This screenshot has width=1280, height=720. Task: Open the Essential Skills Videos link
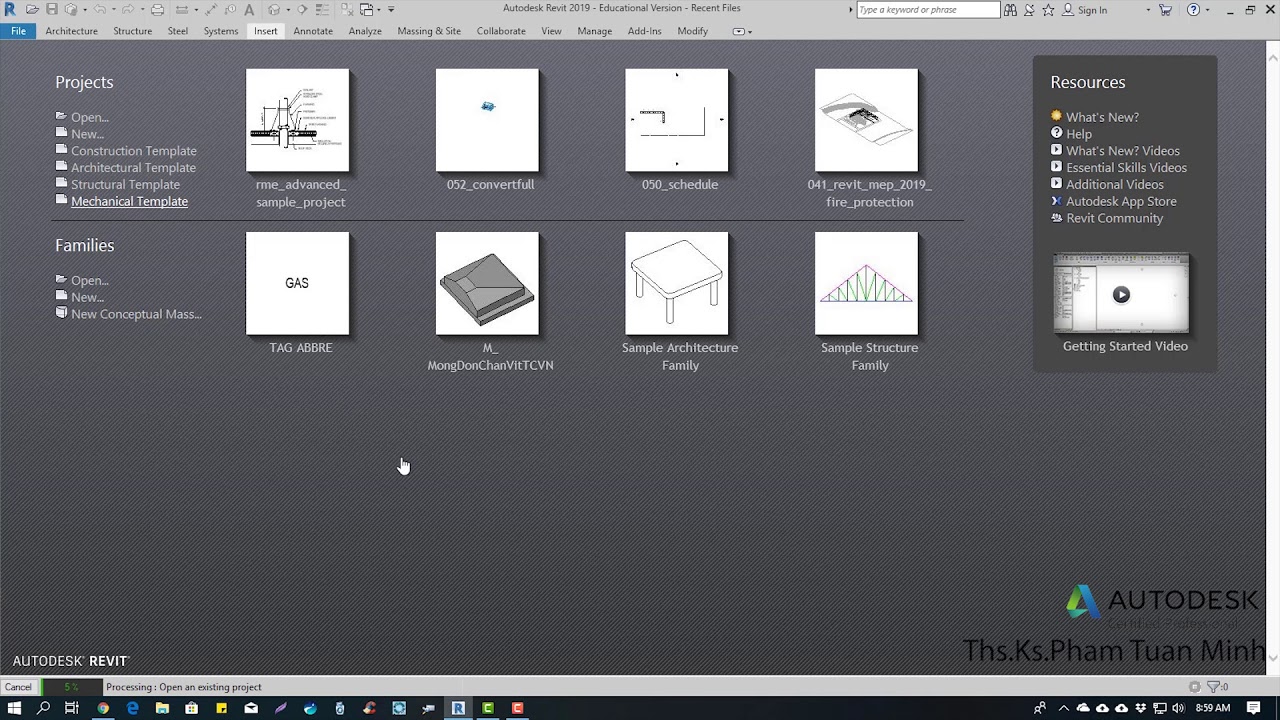click(x=1126, y=168)
